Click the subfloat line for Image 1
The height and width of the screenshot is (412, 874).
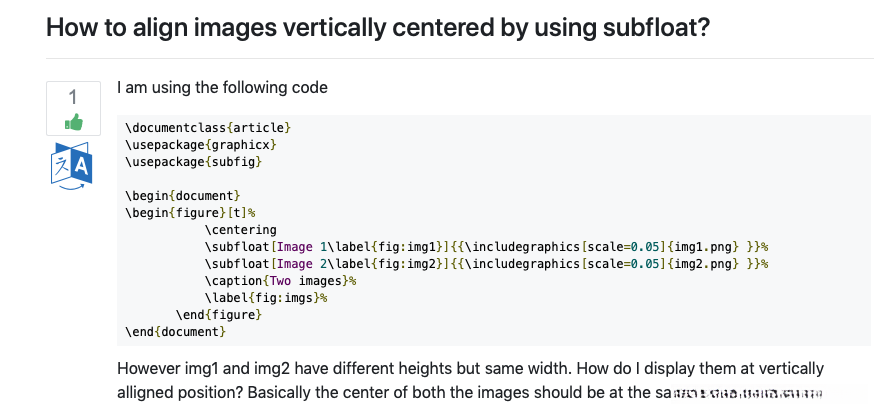485,246
